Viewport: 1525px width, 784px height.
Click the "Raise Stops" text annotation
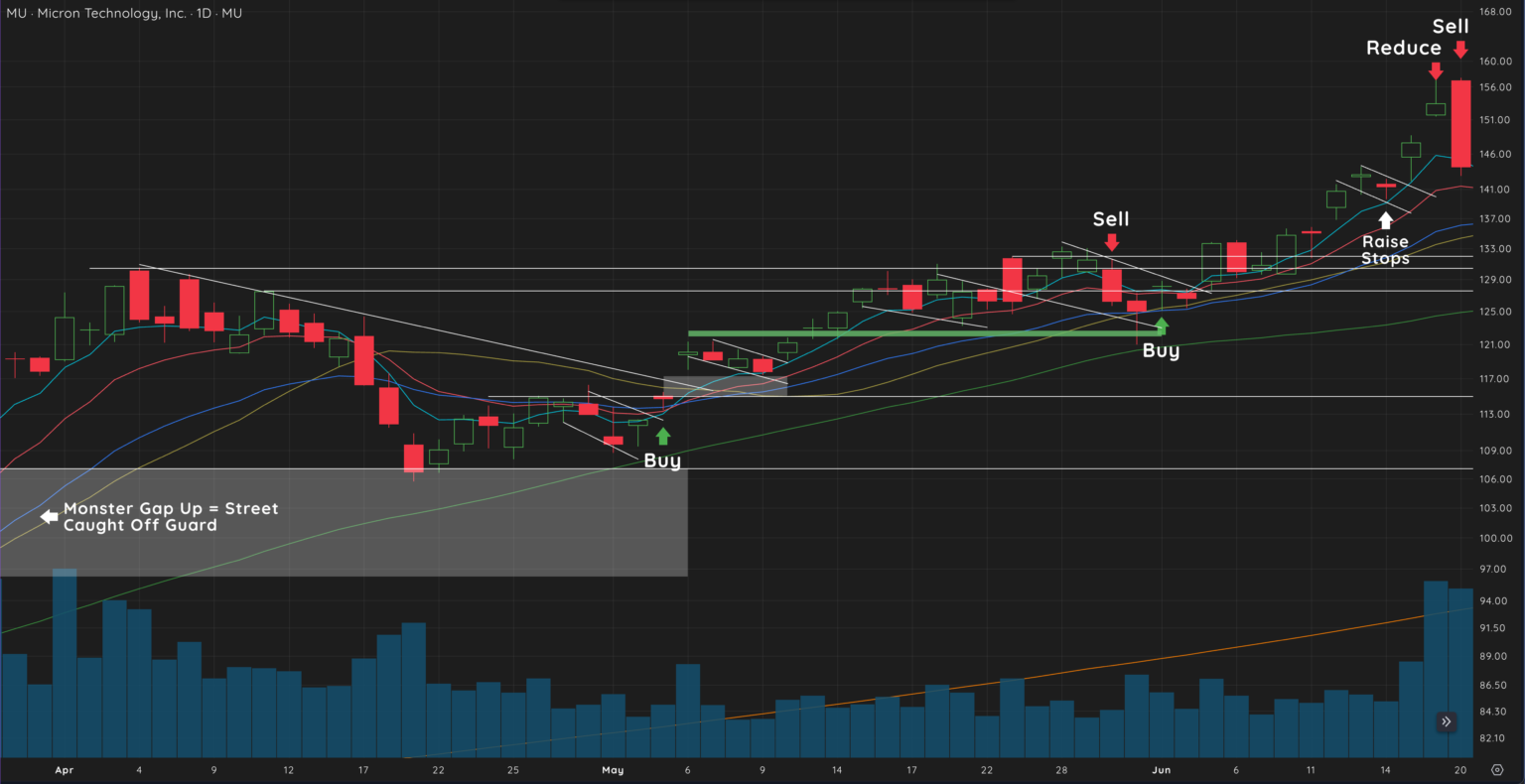coord(1385,249)
